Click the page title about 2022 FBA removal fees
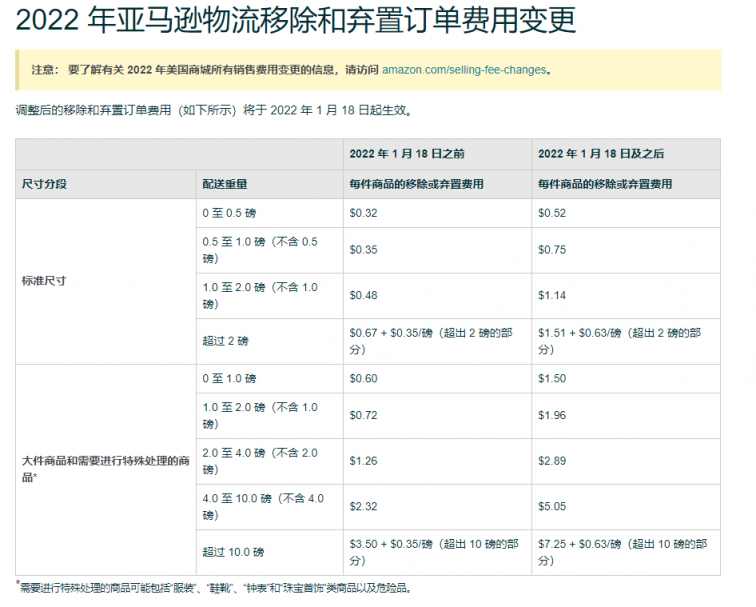 pos(296,20)
